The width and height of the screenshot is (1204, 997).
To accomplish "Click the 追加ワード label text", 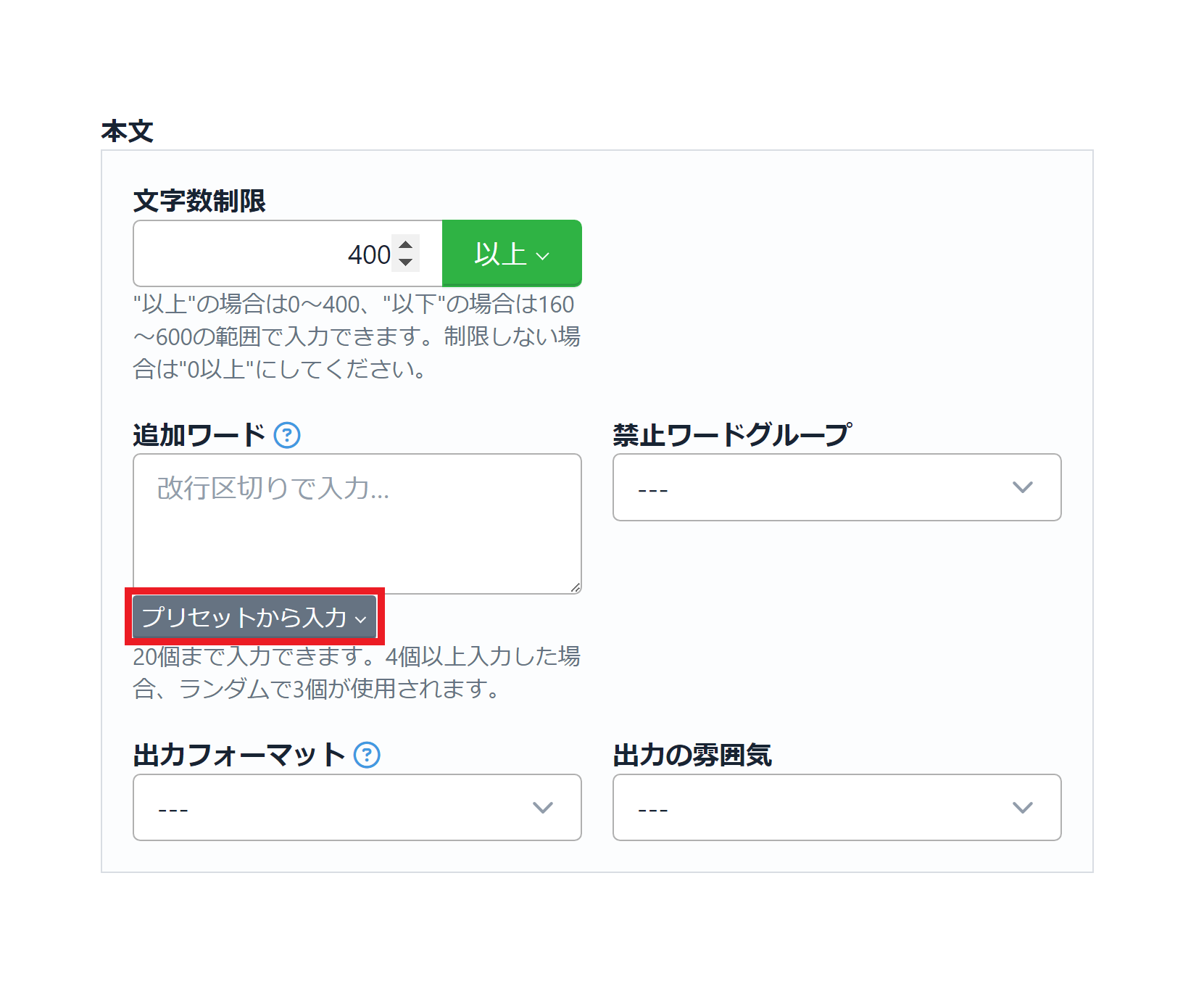I will point(199,435).
